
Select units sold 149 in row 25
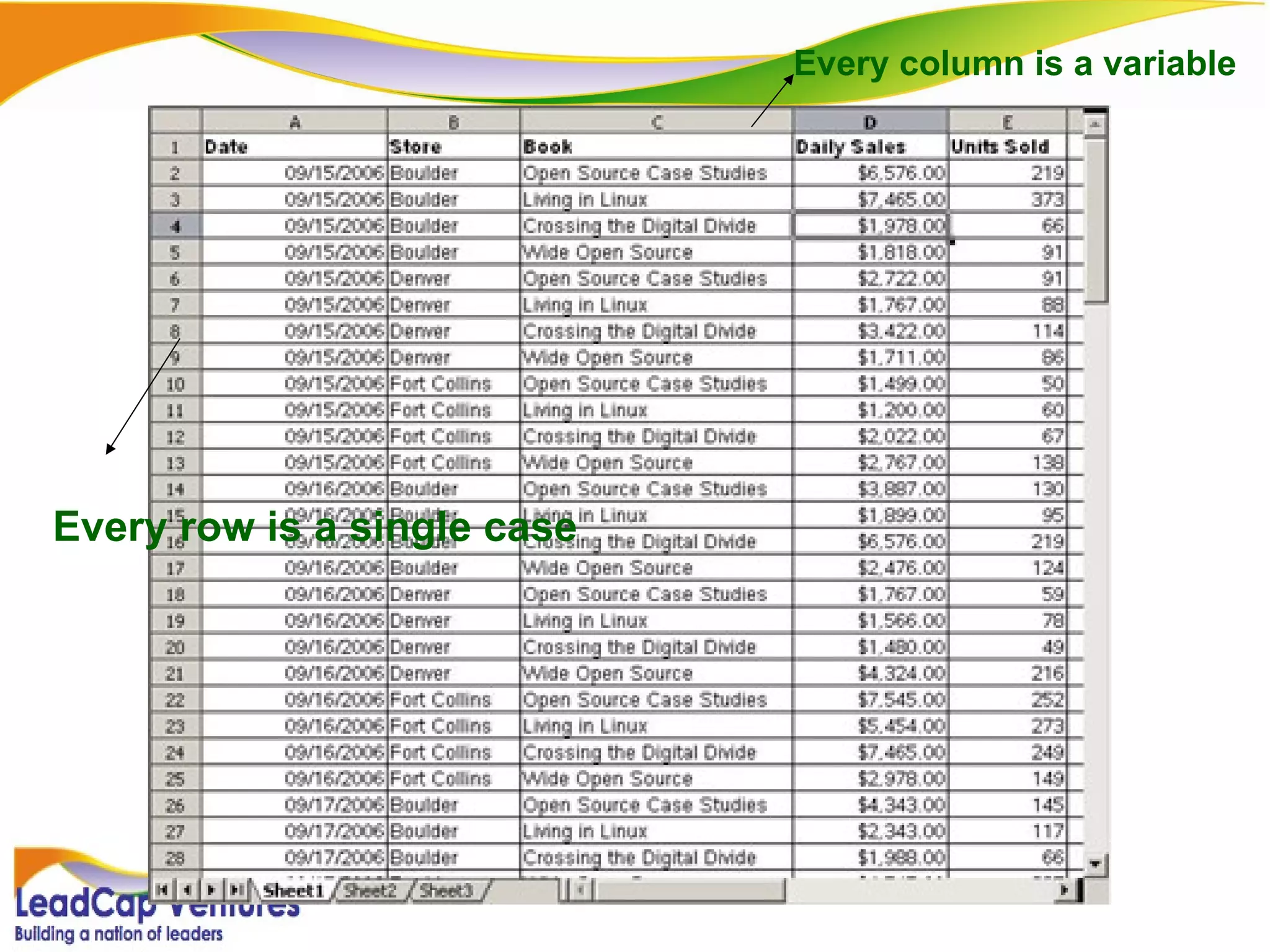[x=1007, y=778]
